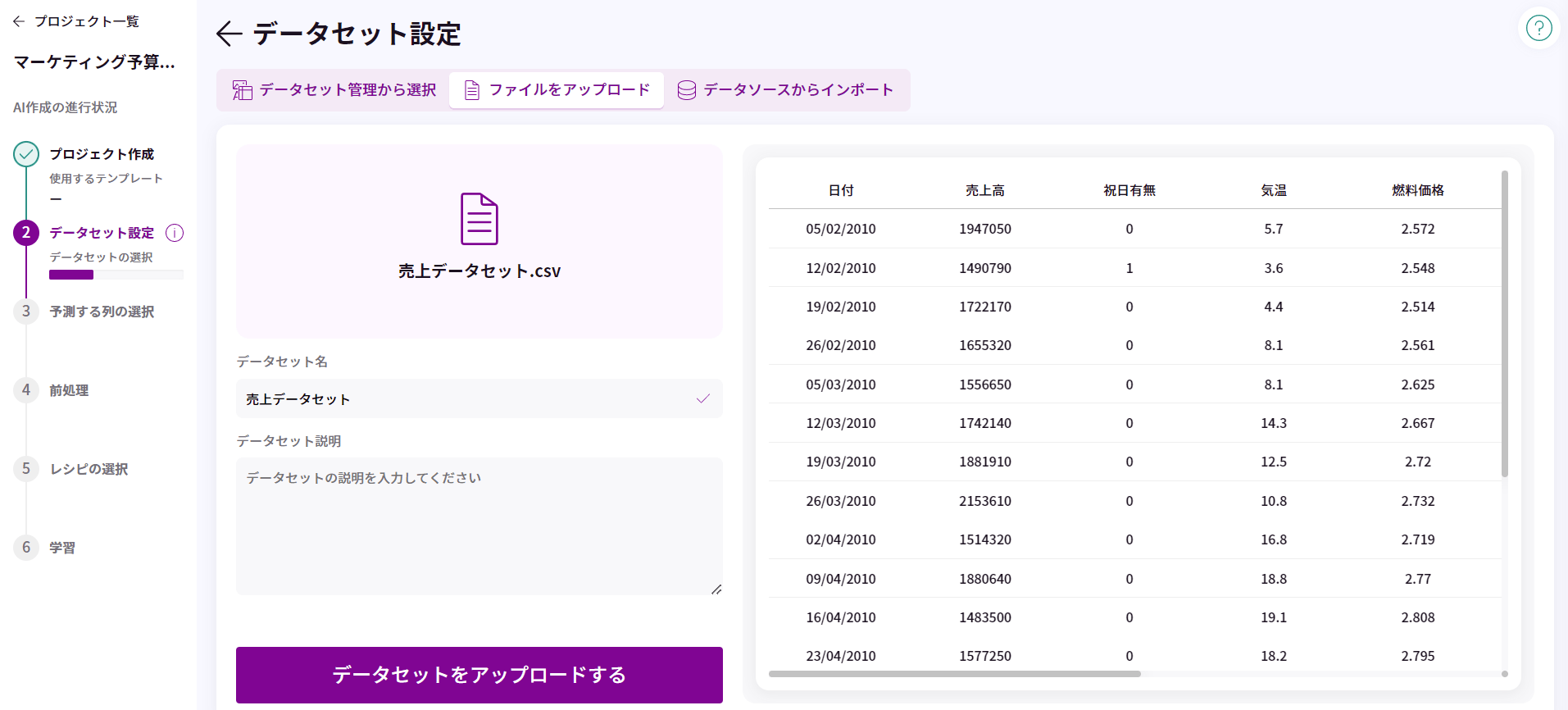Click the 売上データセット.csv file document icon
Viewport: 1568px width, 710px height.
tap(479, 219)
